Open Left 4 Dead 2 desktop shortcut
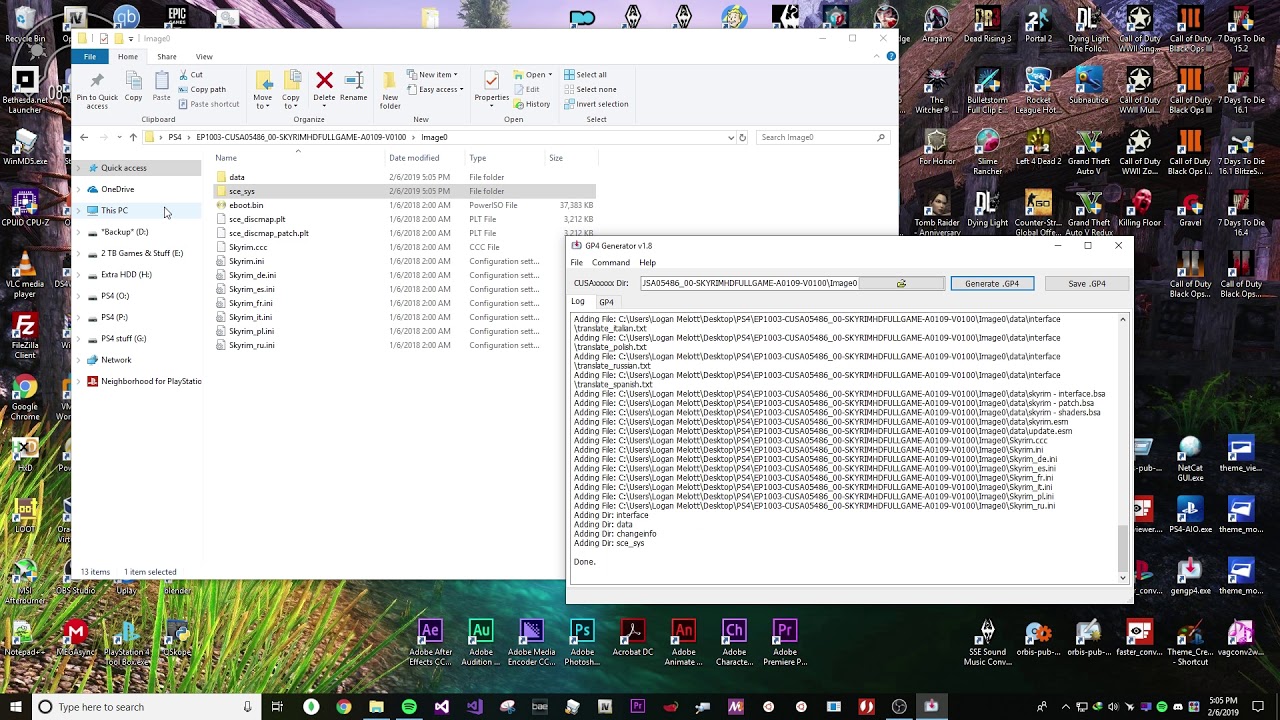 1038,147
